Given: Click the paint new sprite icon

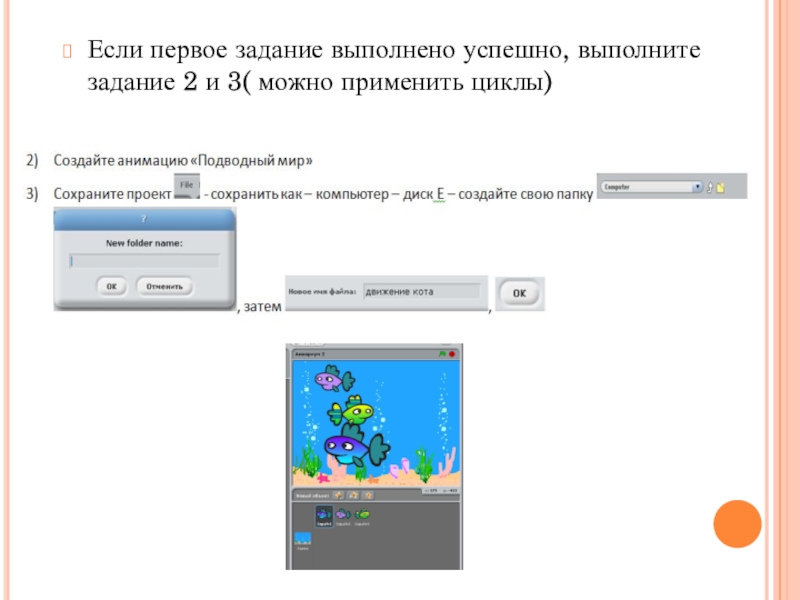Looking at the screenshot, I should 338,495.
